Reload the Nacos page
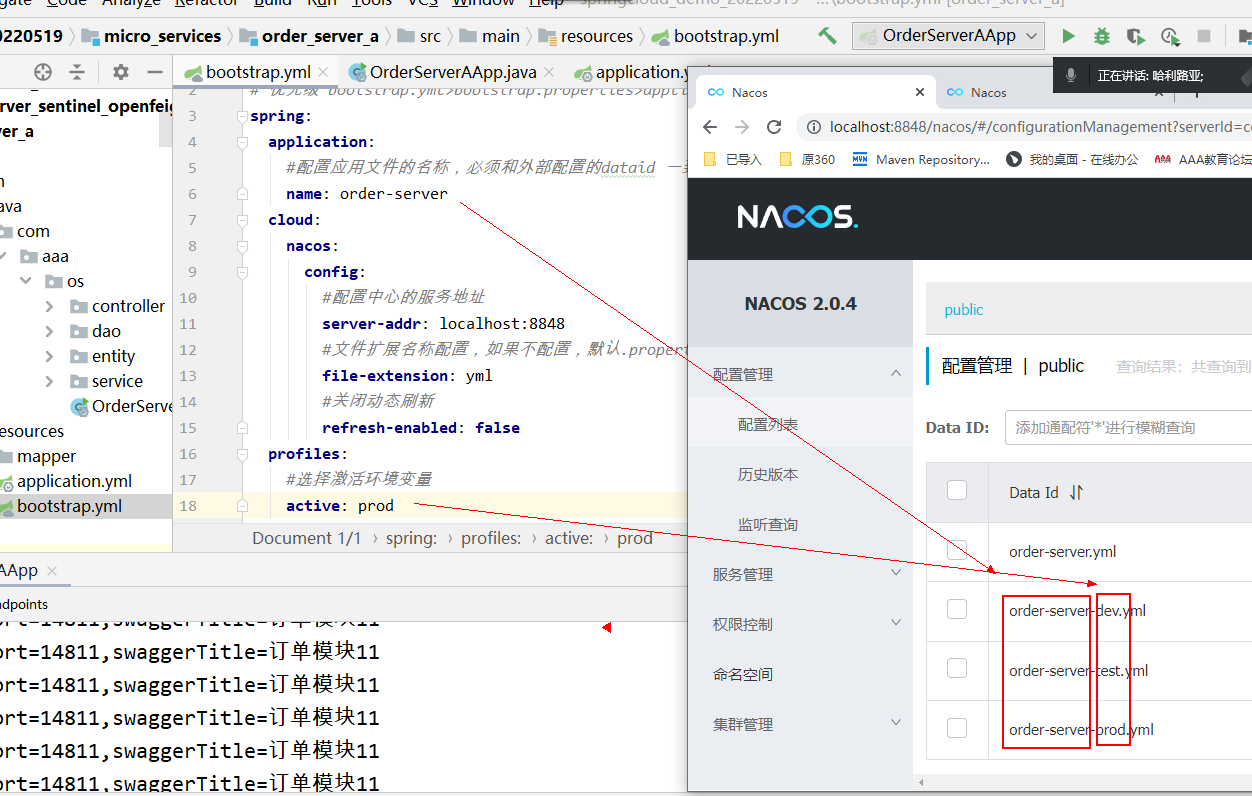Screen dimensions: 1252x796 (773, 127)
